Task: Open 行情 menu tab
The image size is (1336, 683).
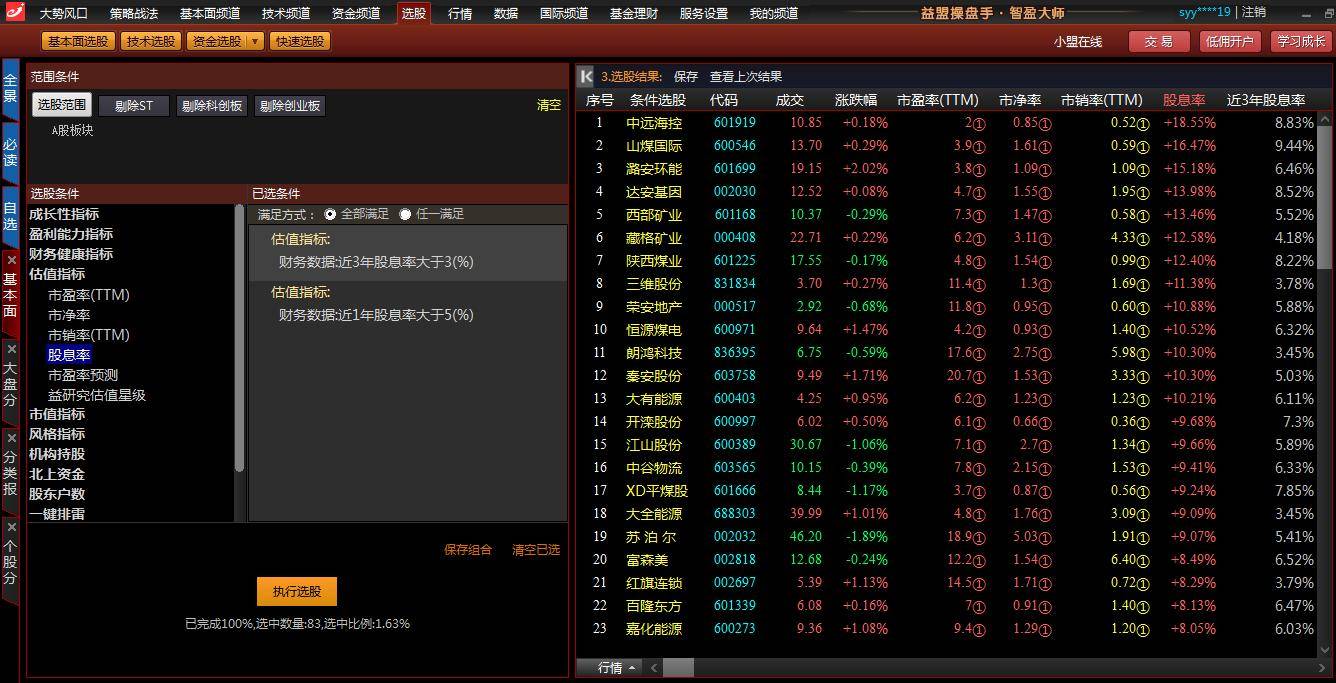Action: pyautogui.click(x=460, y=14)
